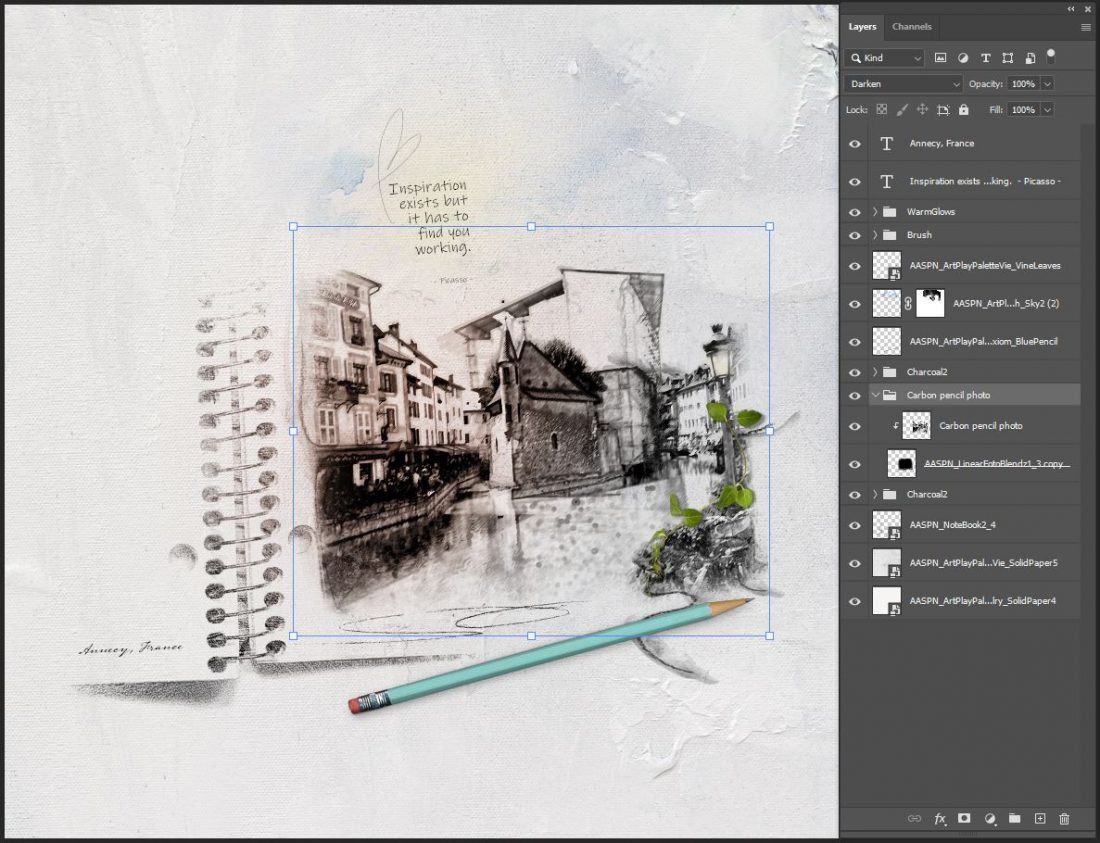Viewport: 1100px width, 843px height.
Task: Filter layers by smart objects icon
Action: click(x=1030, y=58)
